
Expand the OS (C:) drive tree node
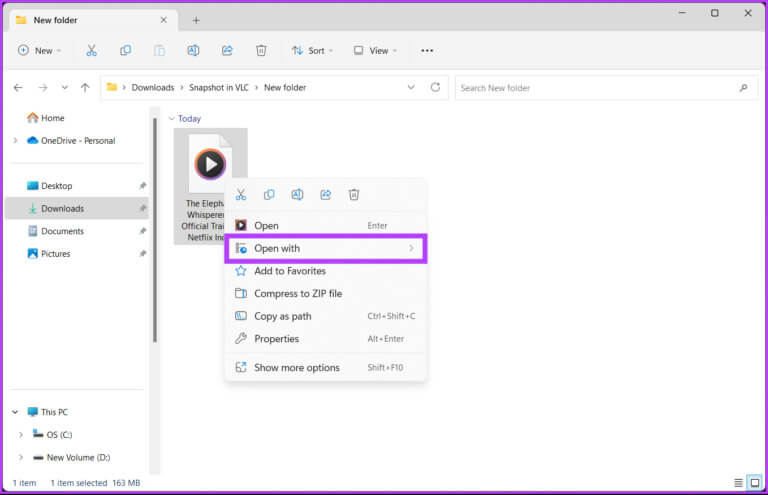pos(21,435)
